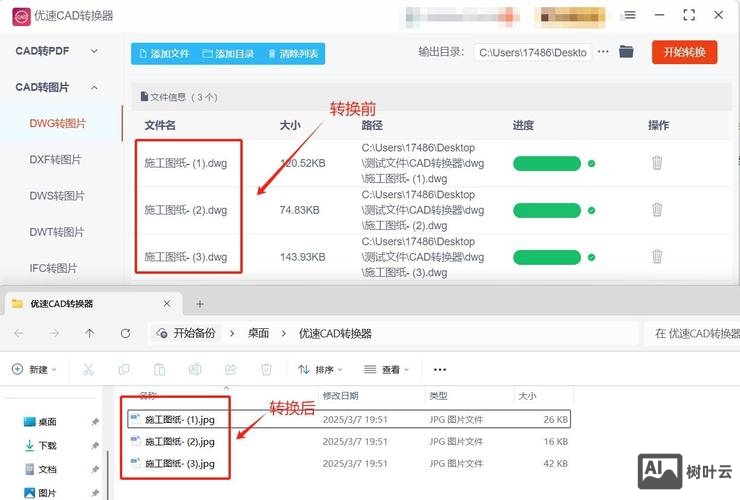
Task: Open the 查看 view dropdown
Action: [x=387, y=369]
